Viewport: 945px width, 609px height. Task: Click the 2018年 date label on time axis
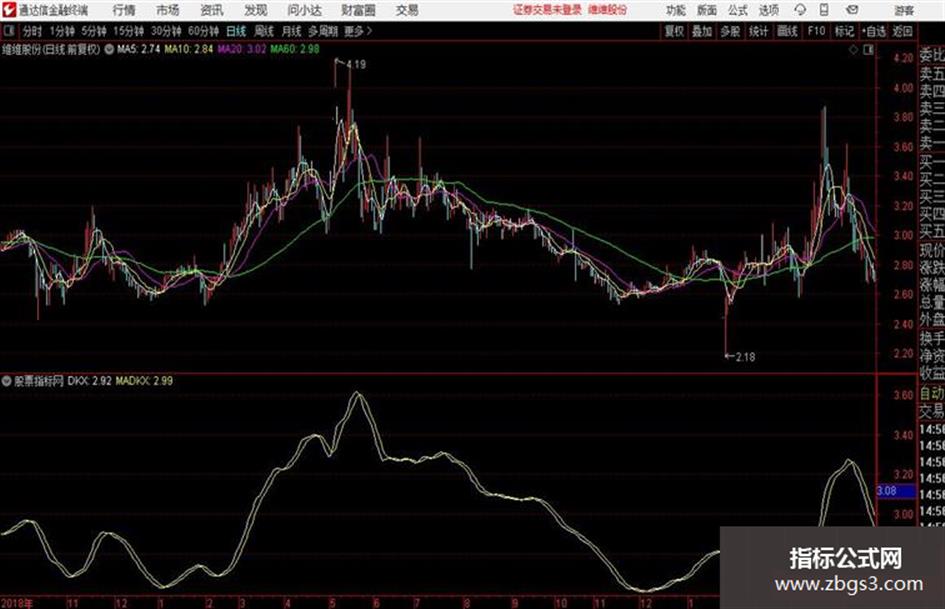[16, 602]
